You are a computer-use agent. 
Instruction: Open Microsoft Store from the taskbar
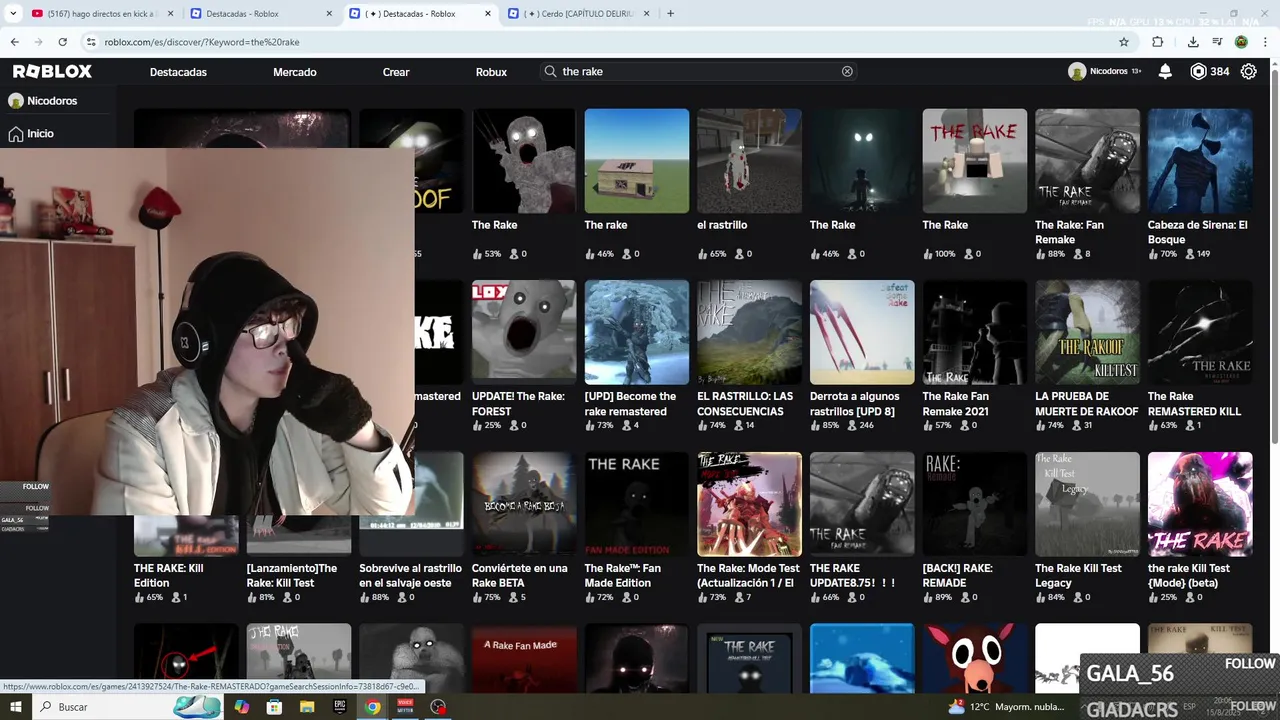[274, 707]
